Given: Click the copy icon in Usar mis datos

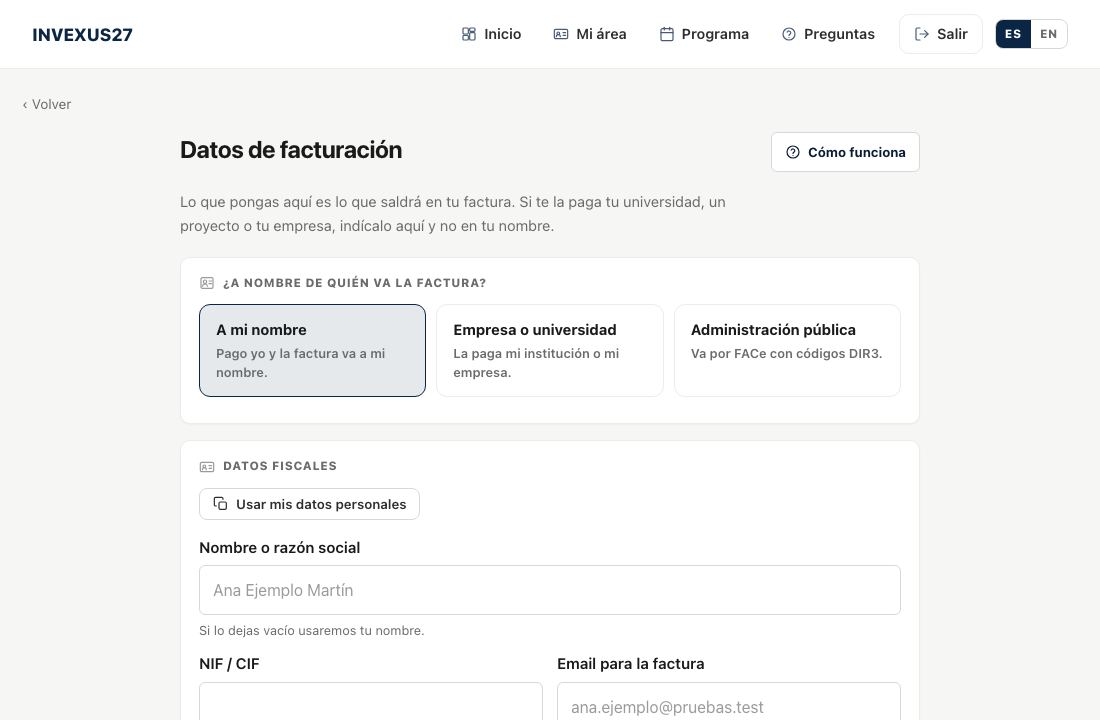Looking at the screenshot, I should [220, 504].
